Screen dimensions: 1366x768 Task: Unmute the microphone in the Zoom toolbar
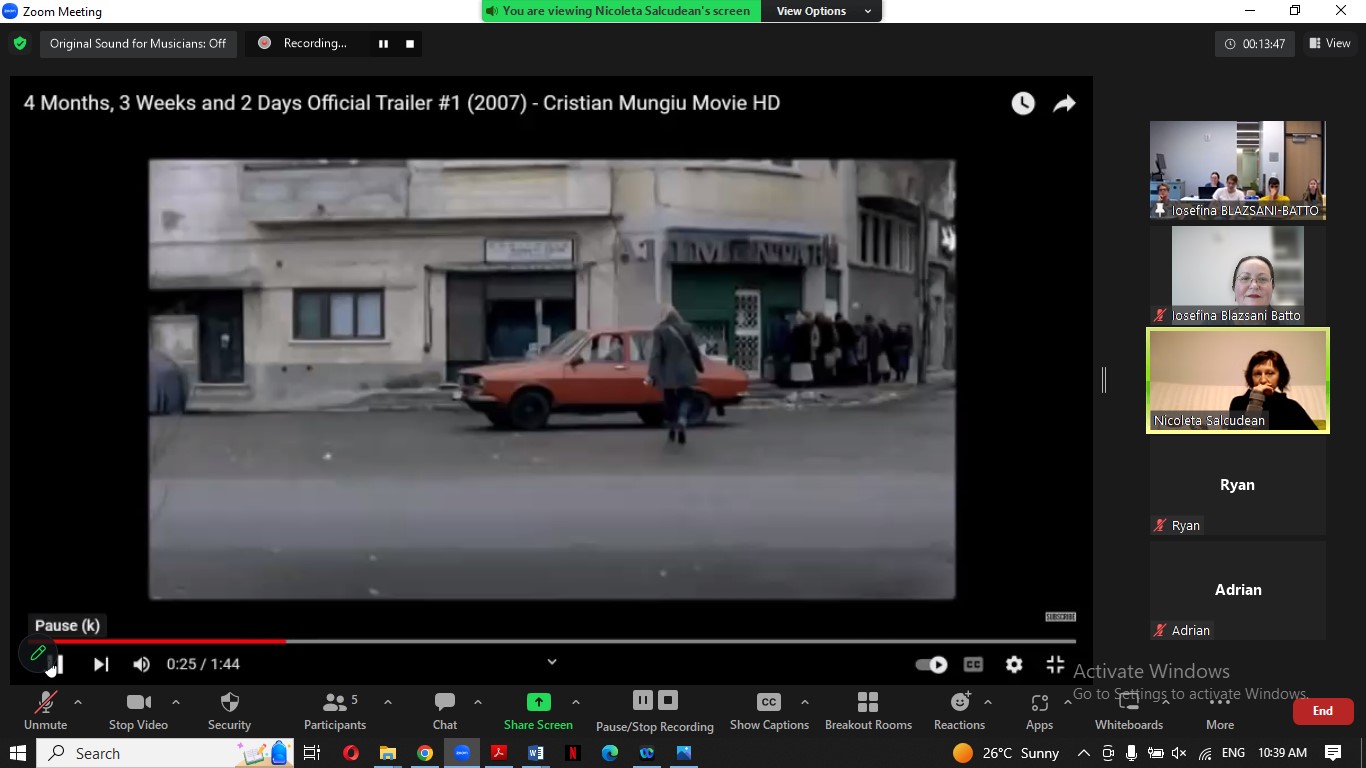45,711
